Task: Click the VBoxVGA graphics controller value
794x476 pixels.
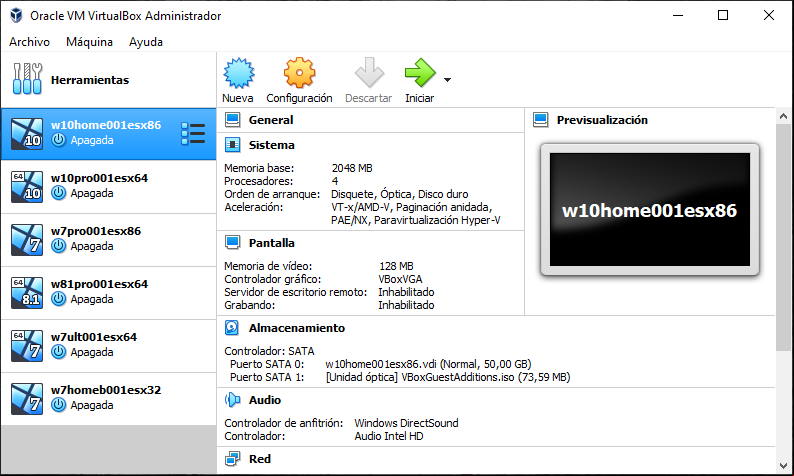Action: click(x=400, y=280)
